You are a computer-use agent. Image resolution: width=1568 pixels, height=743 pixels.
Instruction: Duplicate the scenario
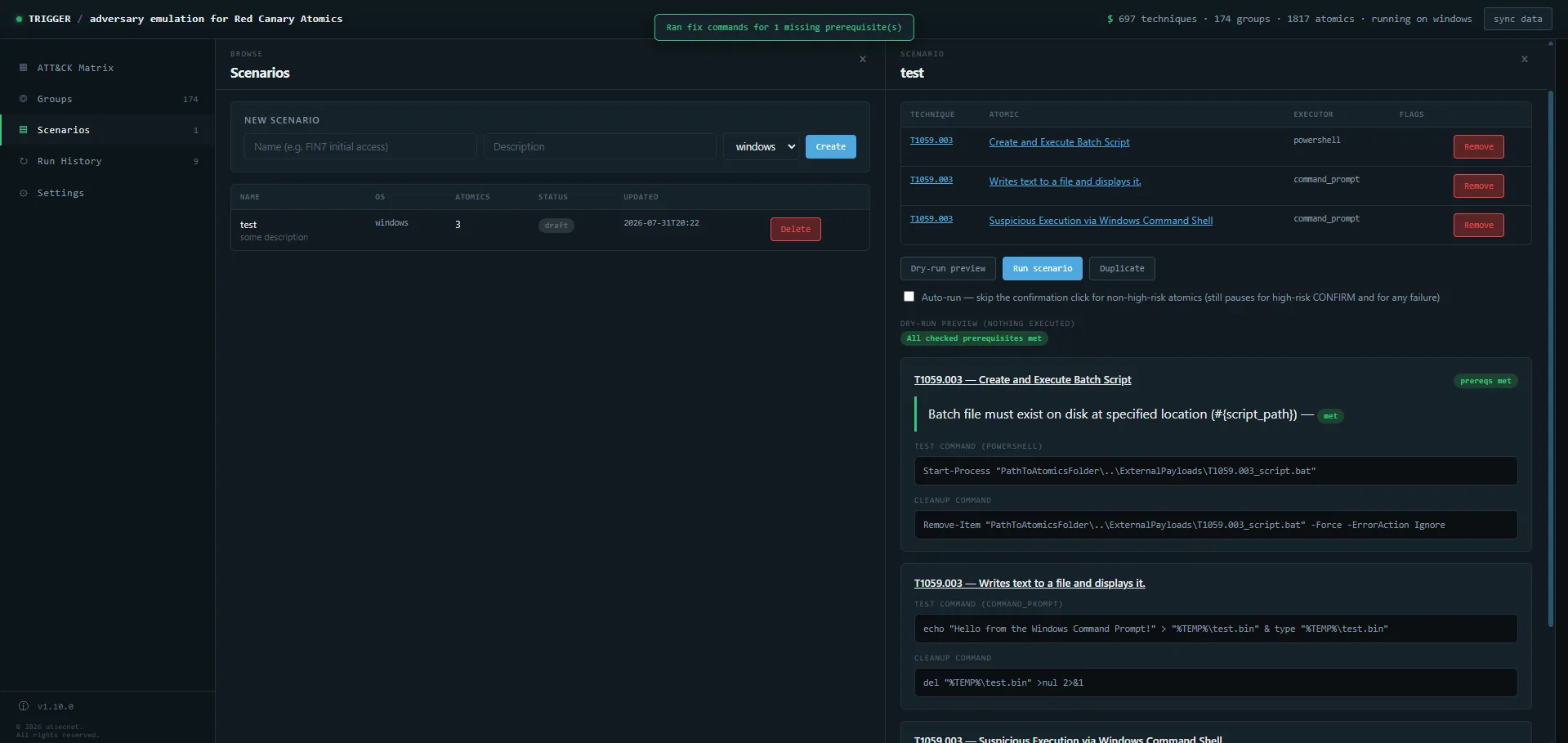[1122, 268]
